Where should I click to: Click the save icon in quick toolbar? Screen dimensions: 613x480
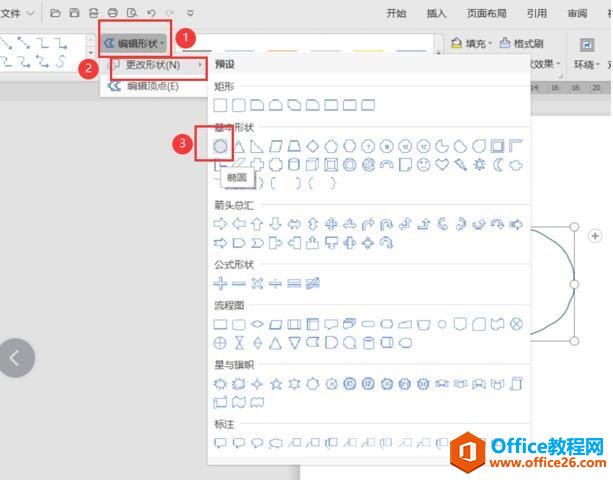tap(74, 13)
